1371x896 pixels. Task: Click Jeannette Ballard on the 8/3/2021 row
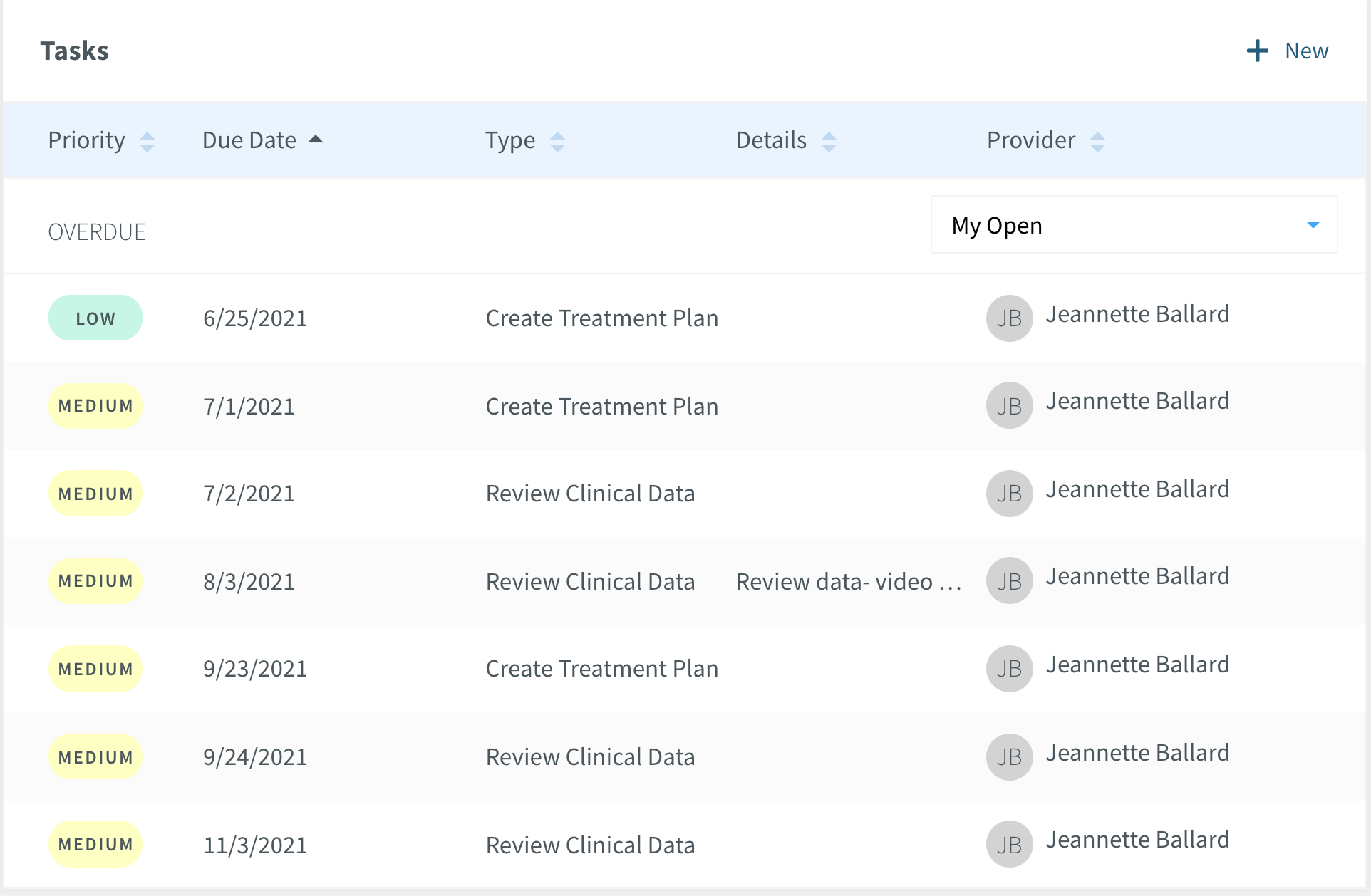tap(1137, 576)
